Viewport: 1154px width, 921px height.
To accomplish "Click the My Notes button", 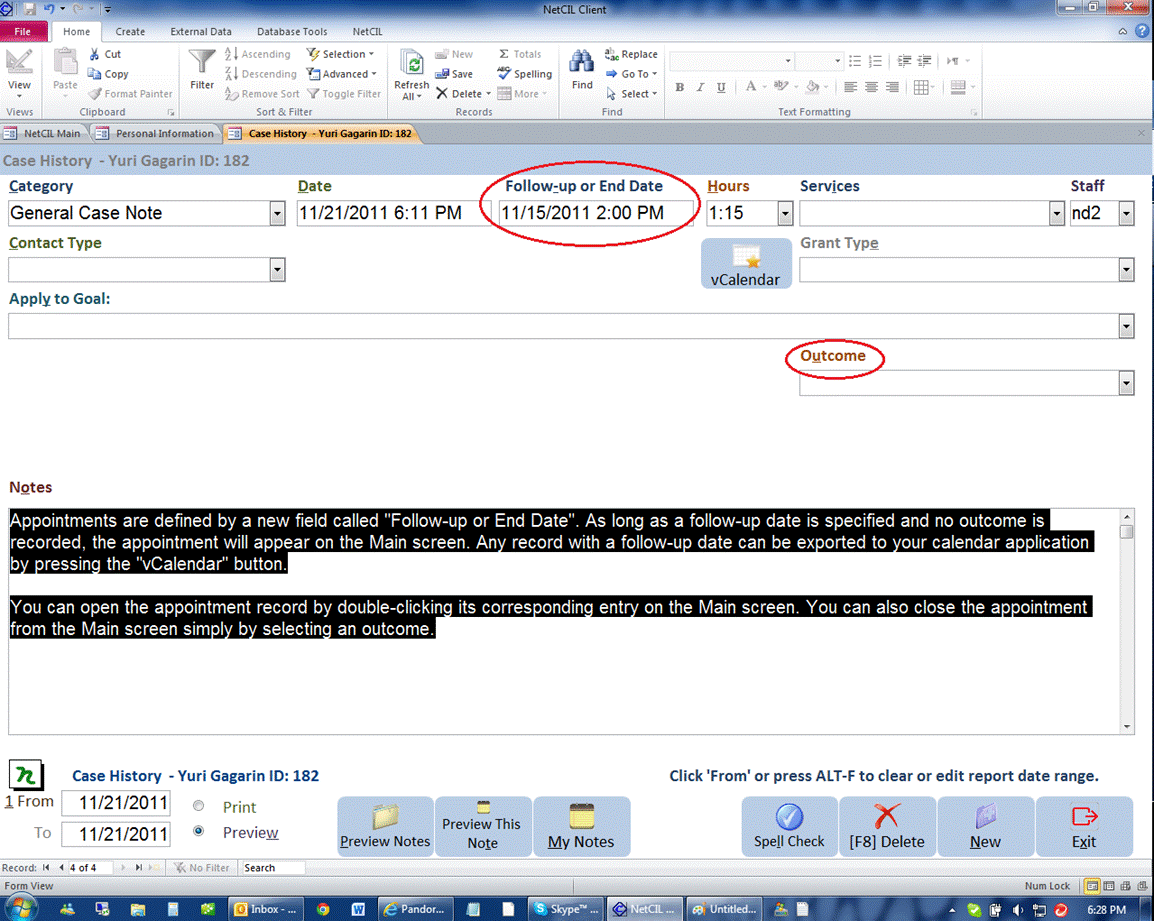I will (x=581, y=826).
